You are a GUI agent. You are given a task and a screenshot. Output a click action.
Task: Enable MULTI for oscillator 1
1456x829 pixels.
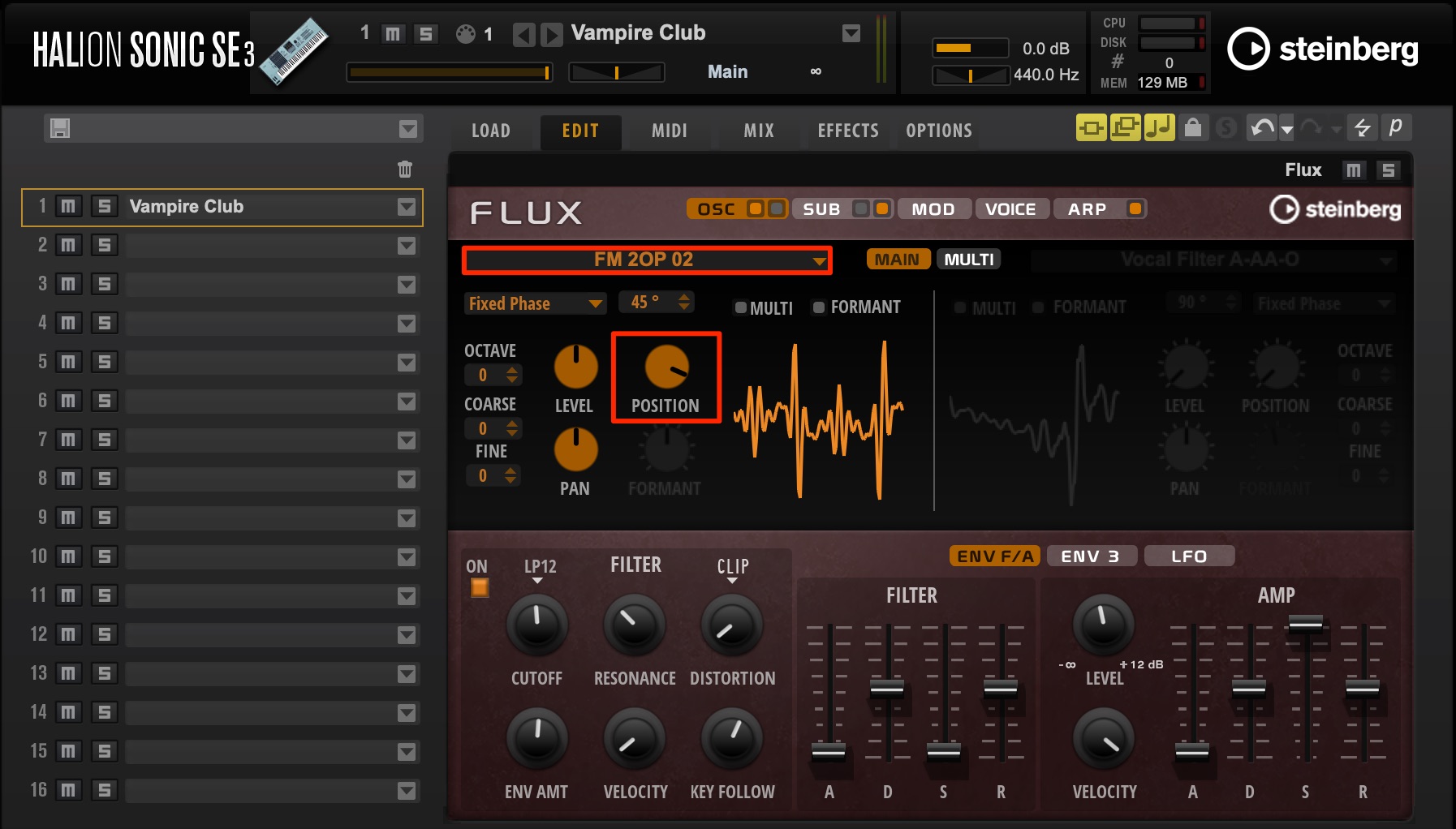click(x=740, y=307)
